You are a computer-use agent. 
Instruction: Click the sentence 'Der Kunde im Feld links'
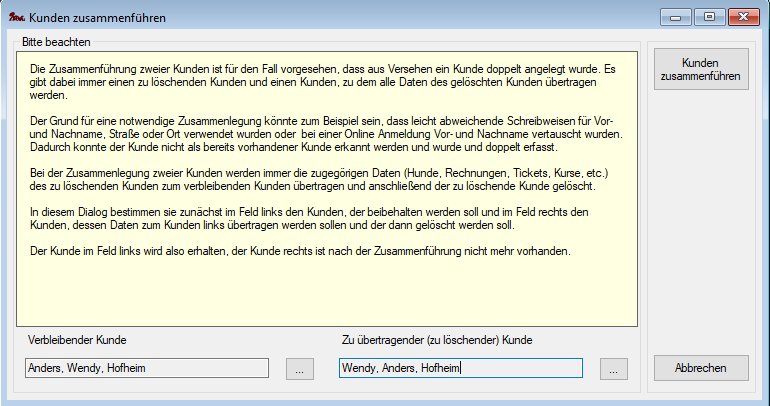[300, 251]
